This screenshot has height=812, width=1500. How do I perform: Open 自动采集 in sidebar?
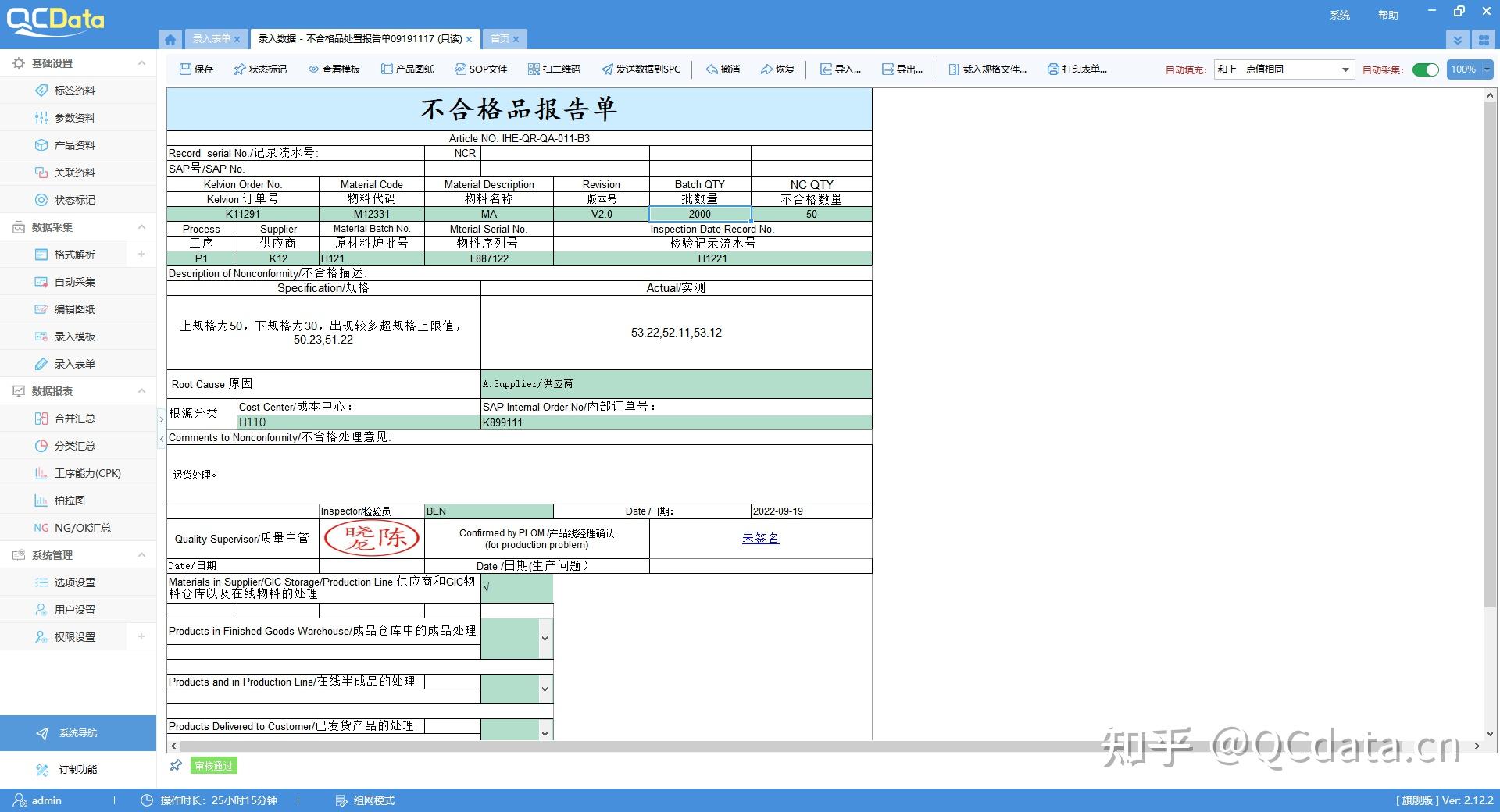[x=75, y=282]
